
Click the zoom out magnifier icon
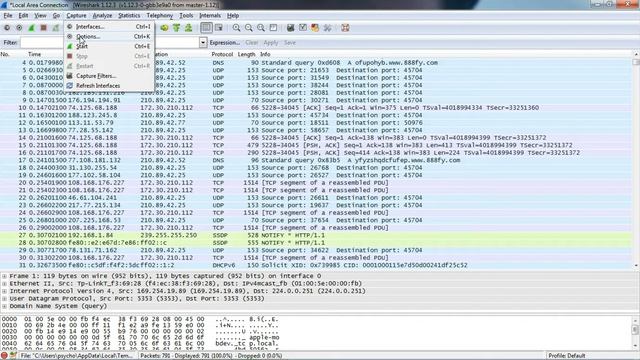click(x=249, y=28)
